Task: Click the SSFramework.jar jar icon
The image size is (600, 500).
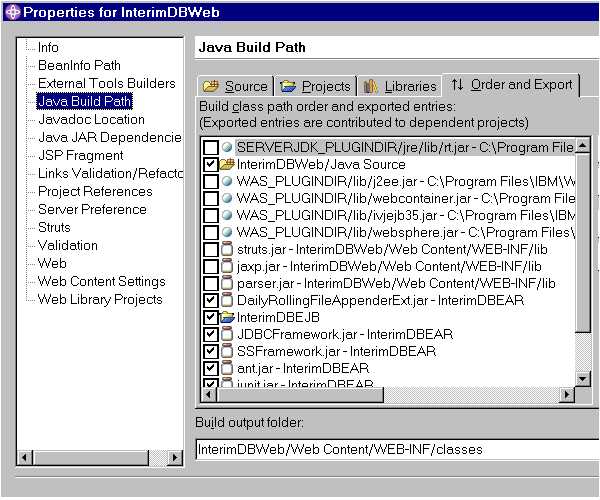Action: tap(227, 351)
